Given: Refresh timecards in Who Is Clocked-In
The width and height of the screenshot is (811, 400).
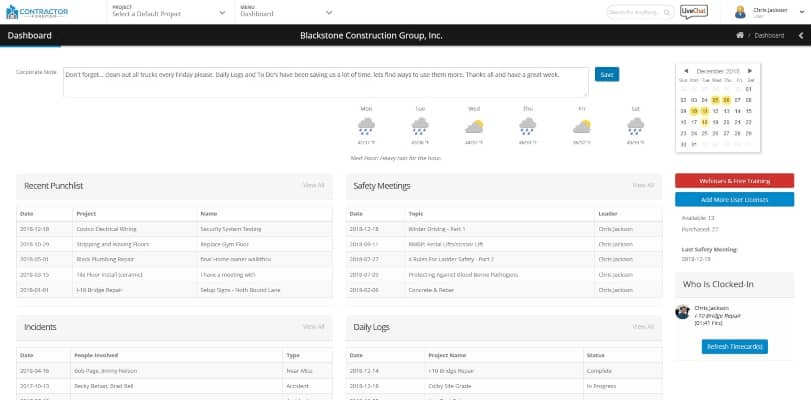Looking at the screenshot, I should pyautogui.click(x=734, y=347).
